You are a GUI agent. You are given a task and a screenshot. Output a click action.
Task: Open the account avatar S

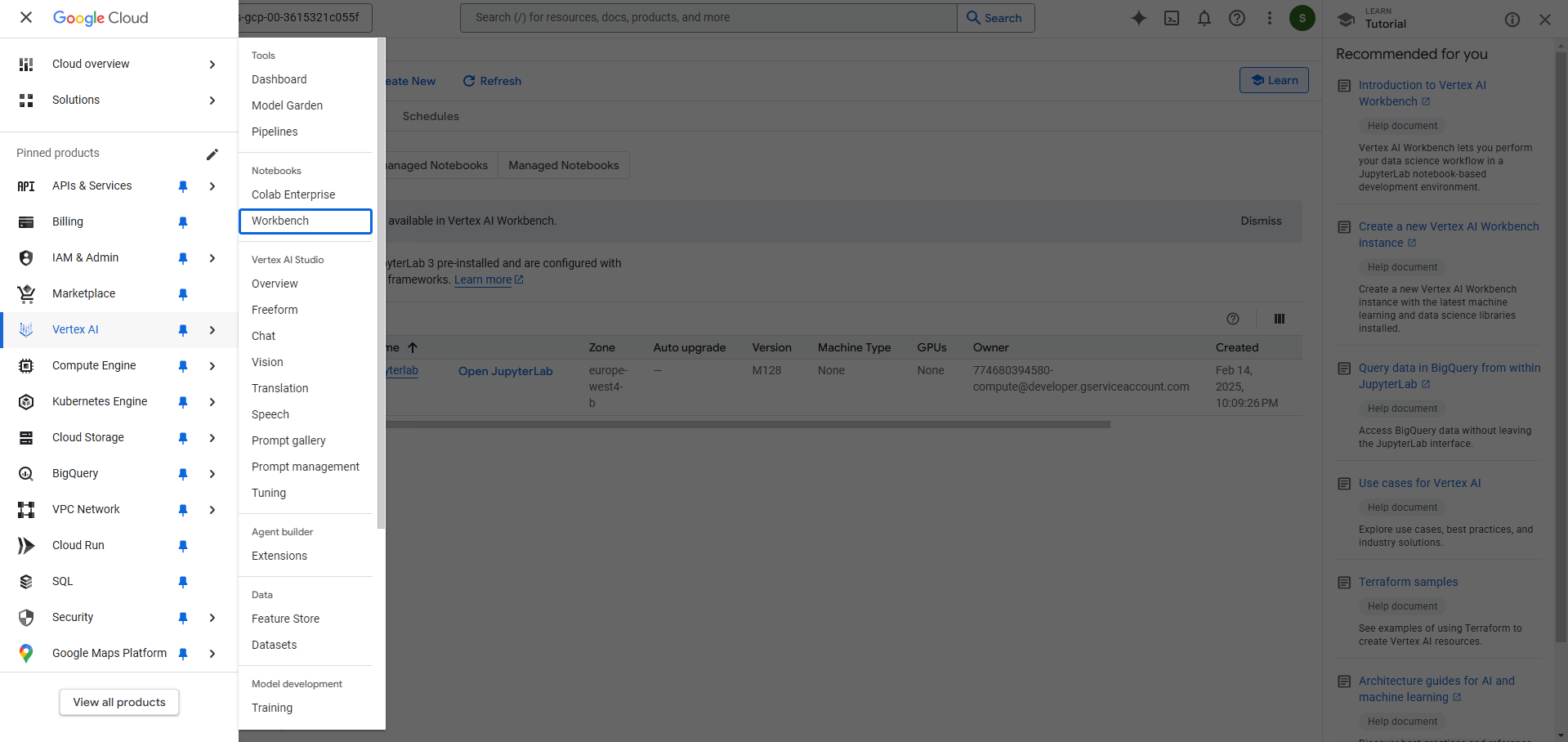click(1302, 18)
